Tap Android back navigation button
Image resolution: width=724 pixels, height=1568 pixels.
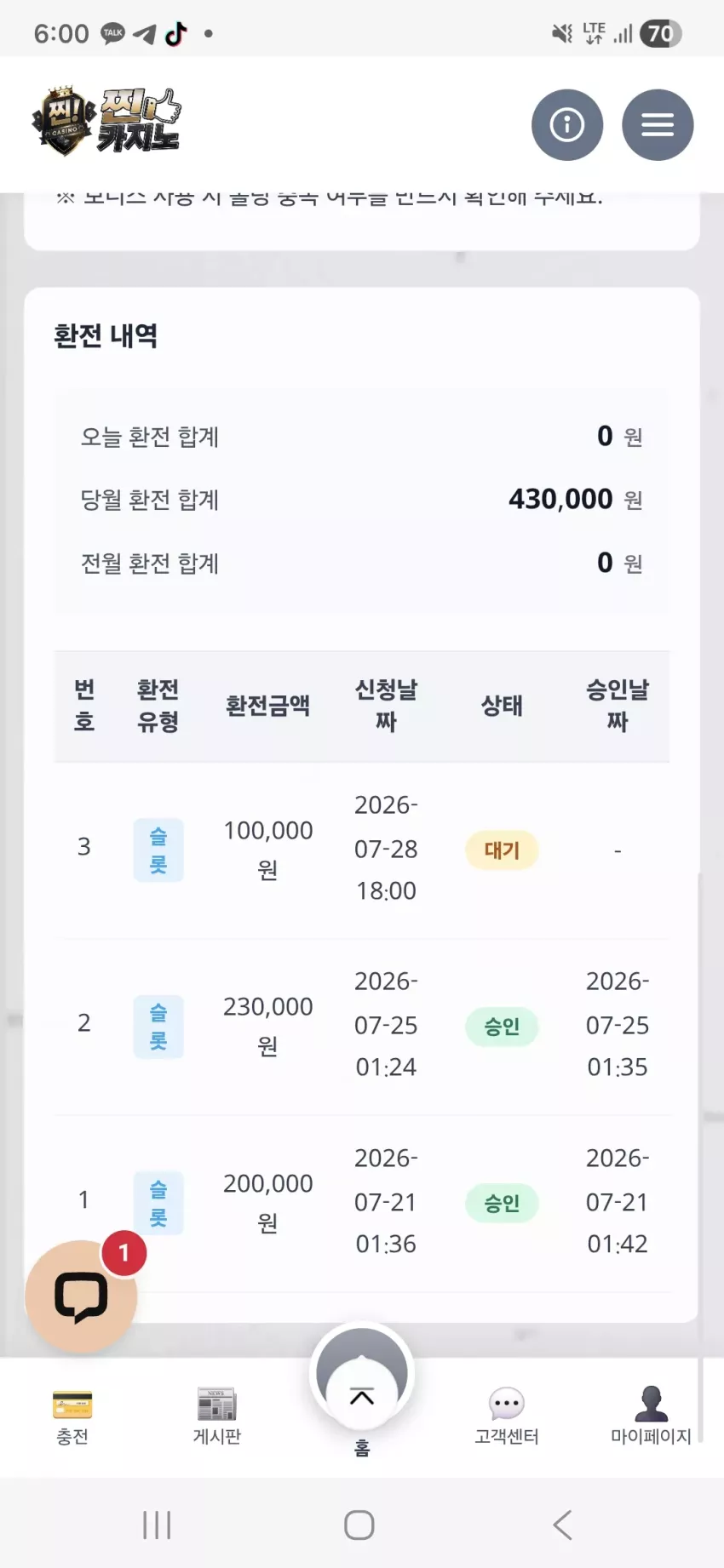click(x=562, y=1525)
